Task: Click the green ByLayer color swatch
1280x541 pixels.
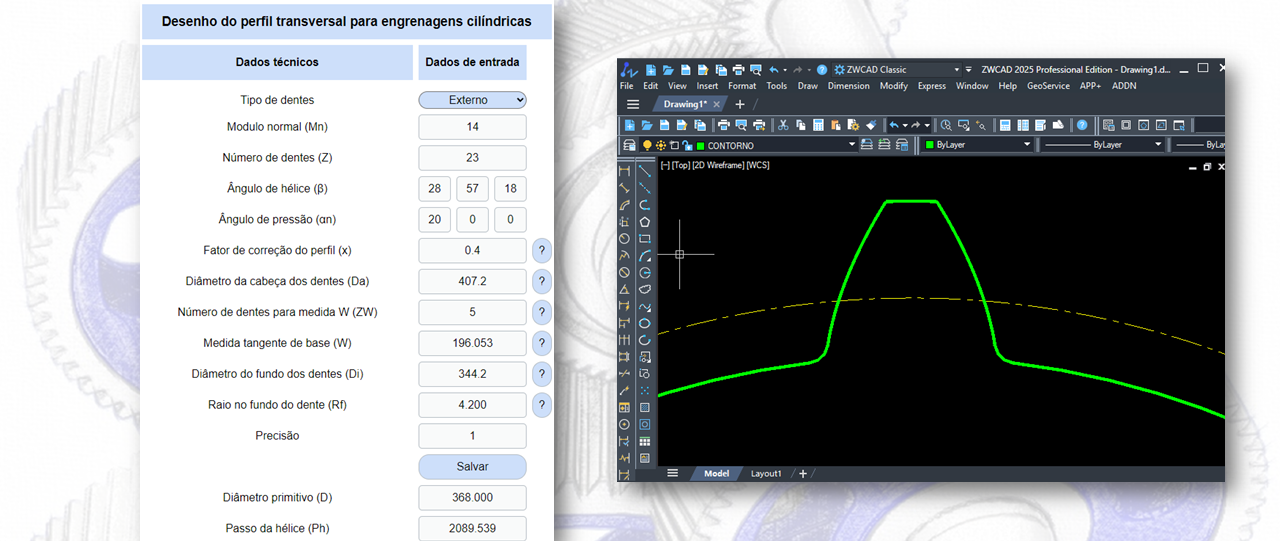Action: (929, 145)
